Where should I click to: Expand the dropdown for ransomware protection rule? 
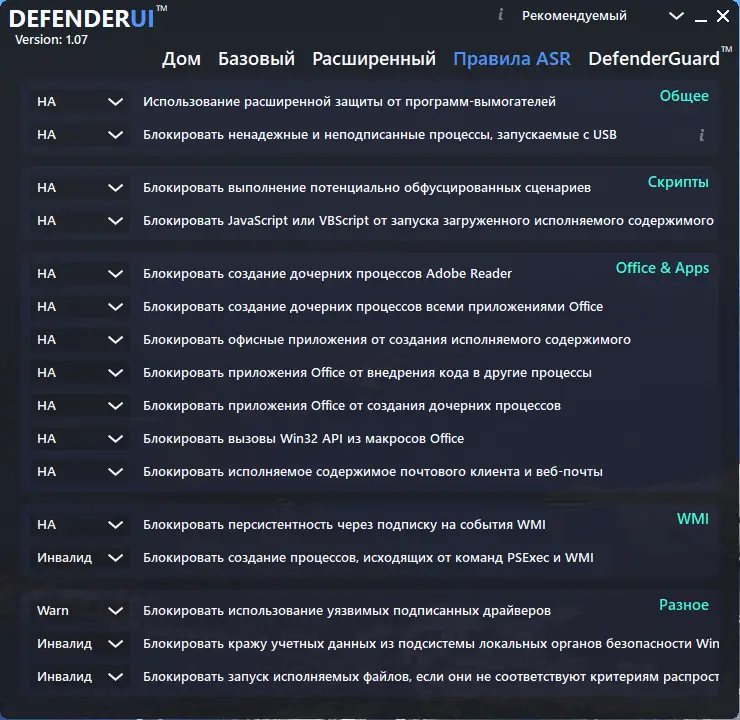[x=80, y=102]
